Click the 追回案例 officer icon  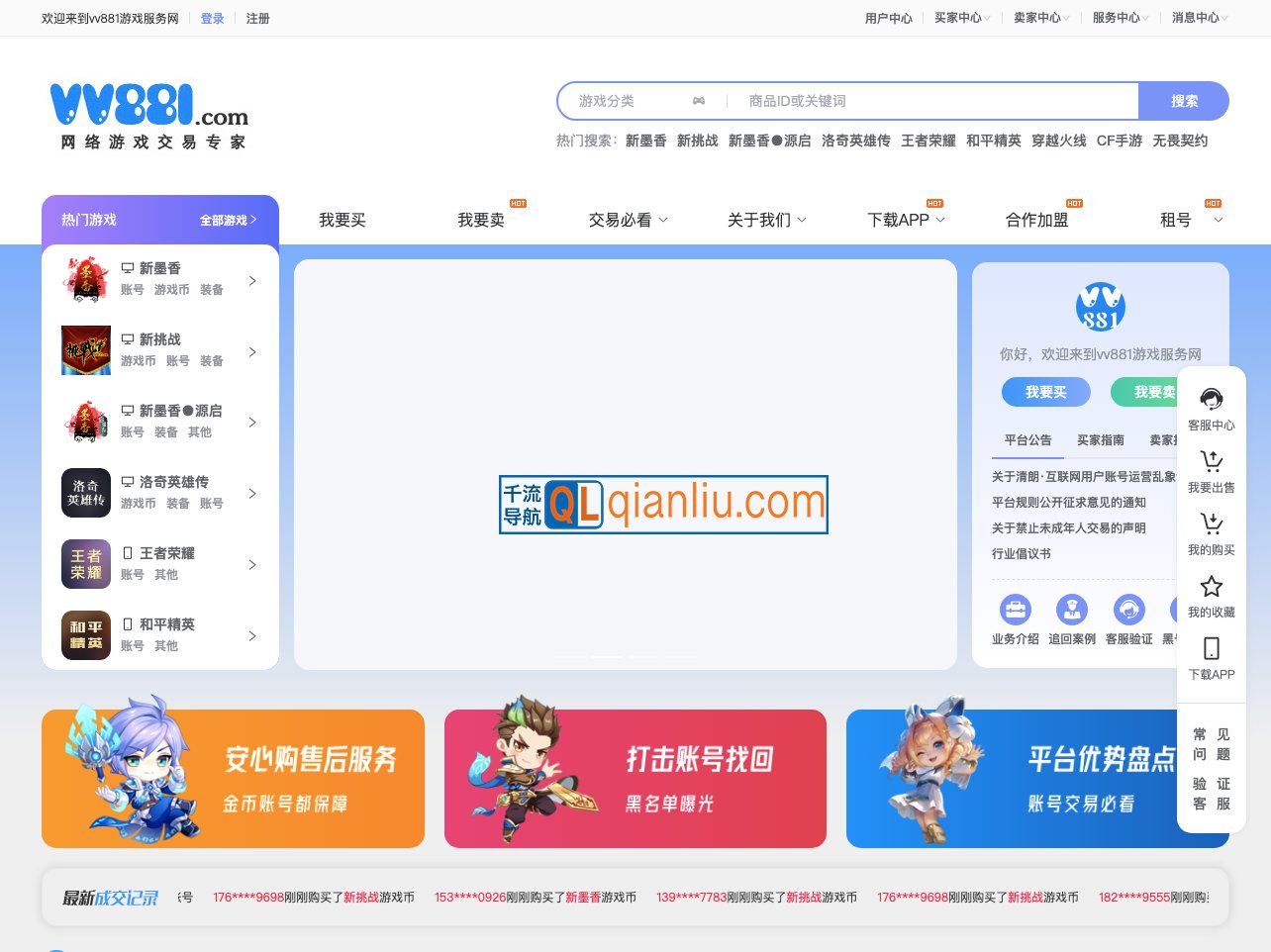(x=1072, y=610)
